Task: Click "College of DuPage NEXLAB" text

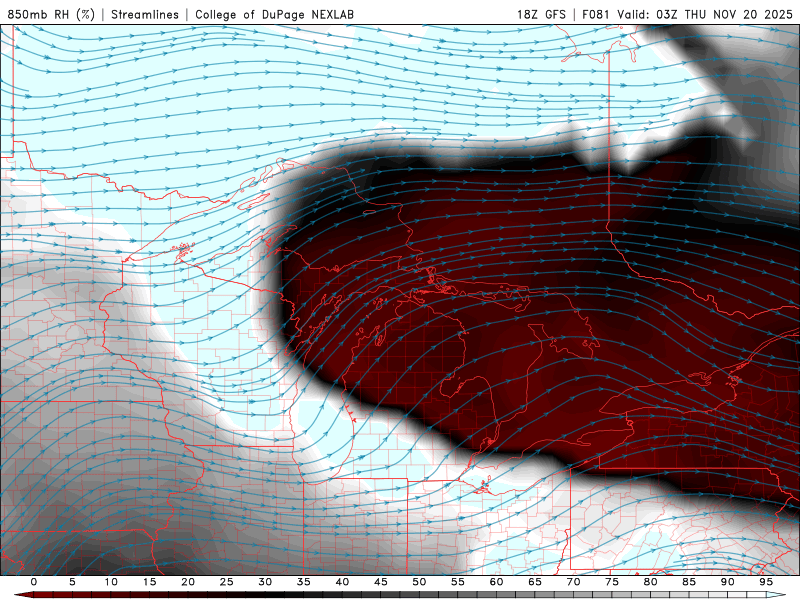Action: 274,14
